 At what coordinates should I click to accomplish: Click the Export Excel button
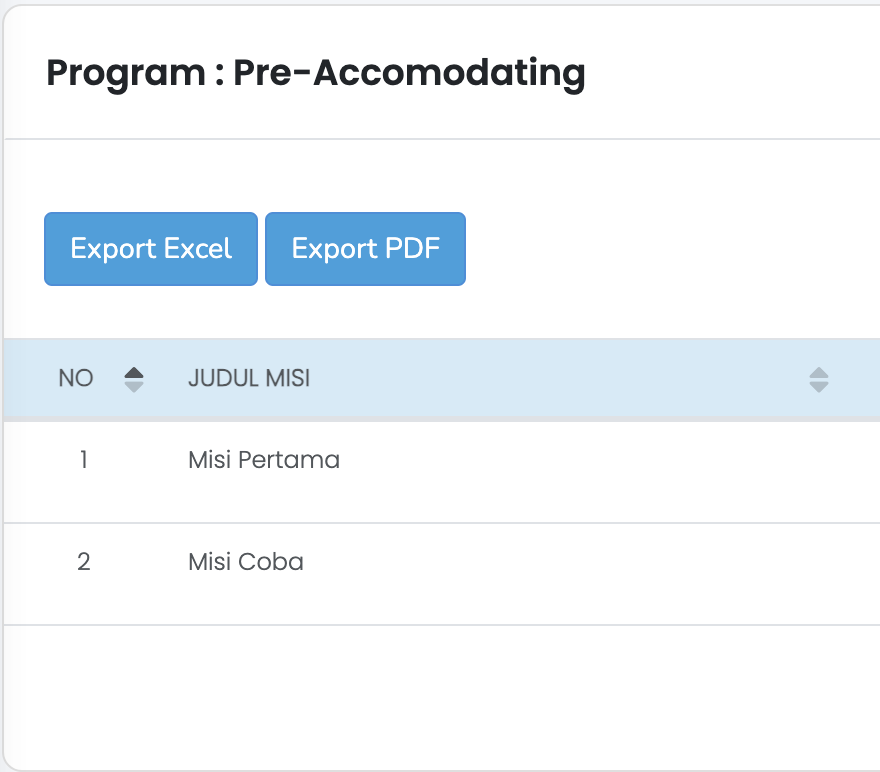[151, 249]
